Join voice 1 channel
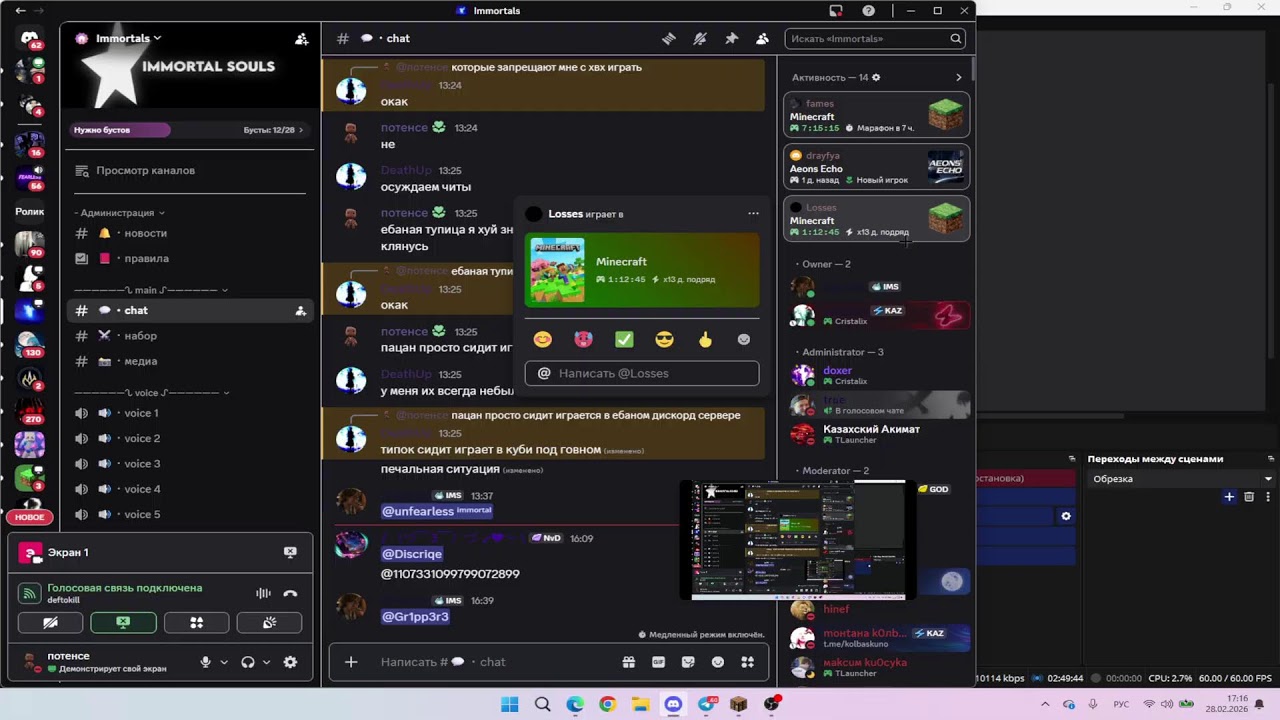This screenshot has height=720, width=1280. 190,413
